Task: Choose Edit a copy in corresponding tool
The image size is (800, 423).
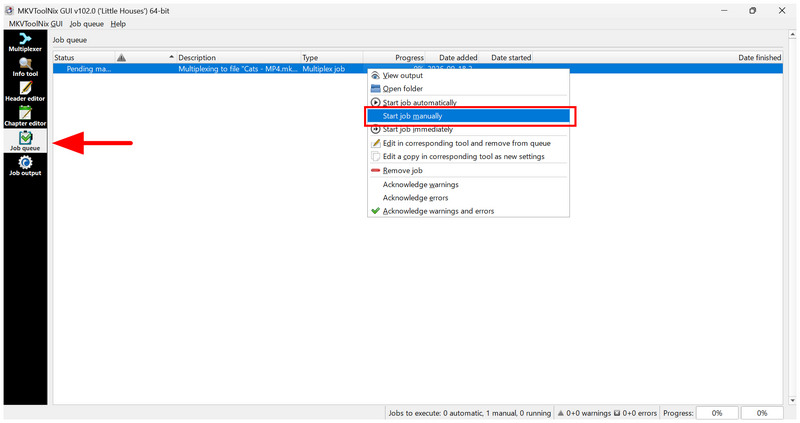Action: click(468, 157)
